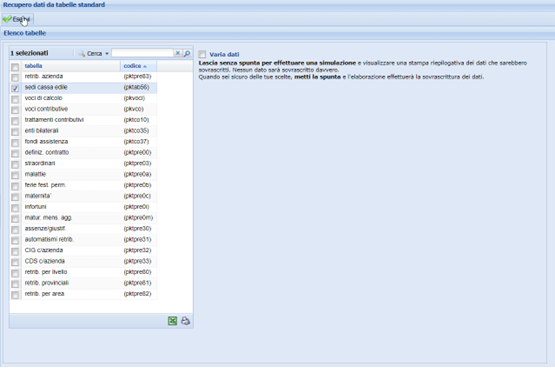
Task: Check the CIG c/azienda checkbox
Action: pos(15,252)
